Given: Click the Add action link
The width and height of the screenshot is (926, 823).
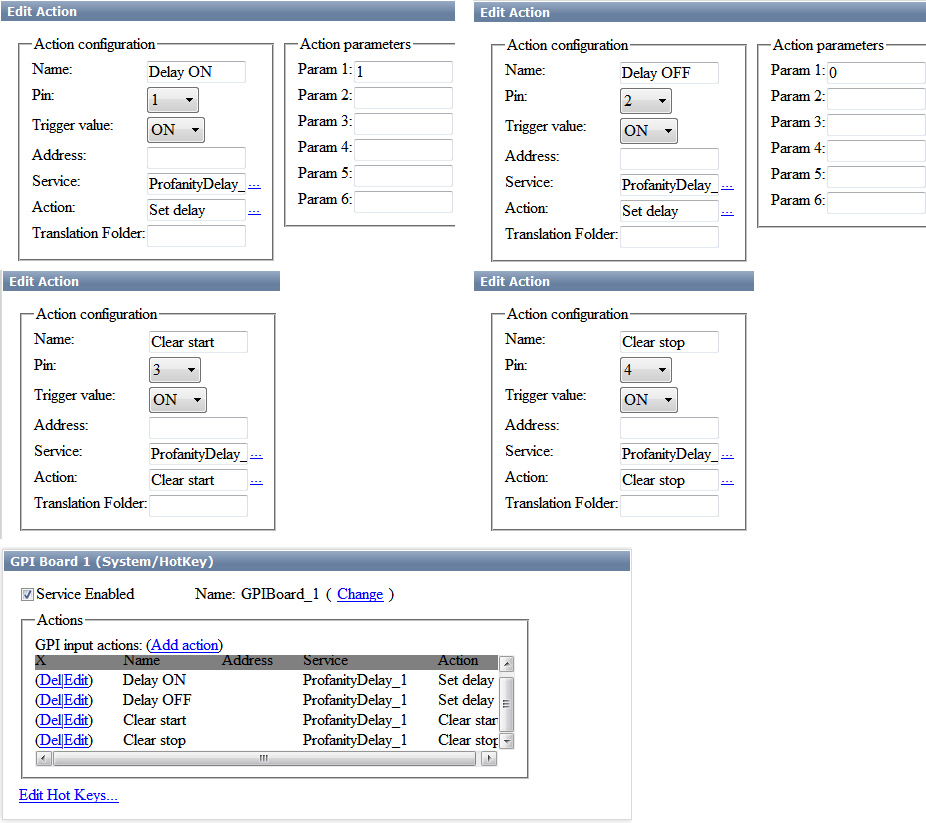Looking at the screenshot, I should [x=185, y=645].
